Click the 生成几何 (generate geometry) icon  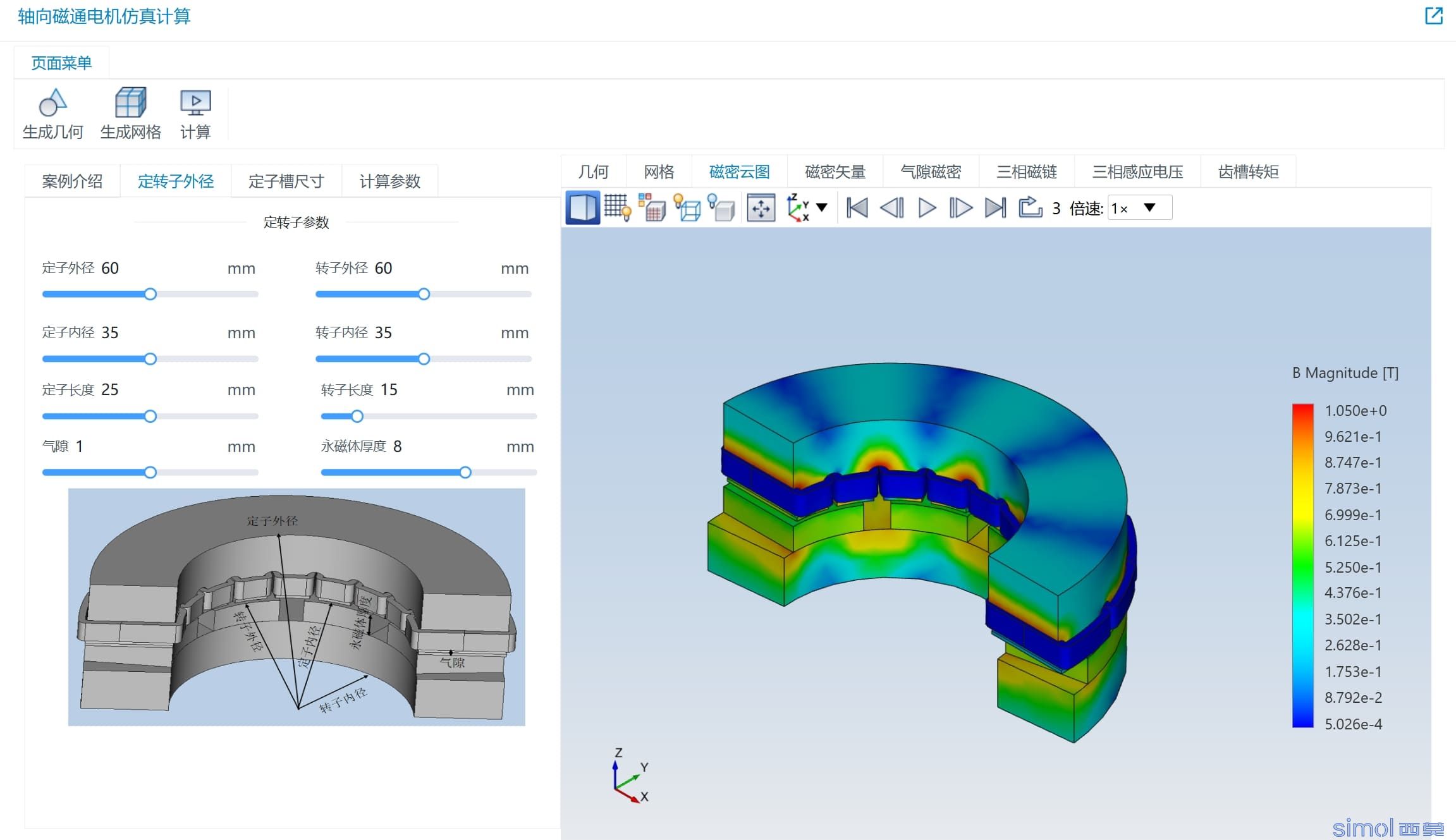click(x=53, y=102)
